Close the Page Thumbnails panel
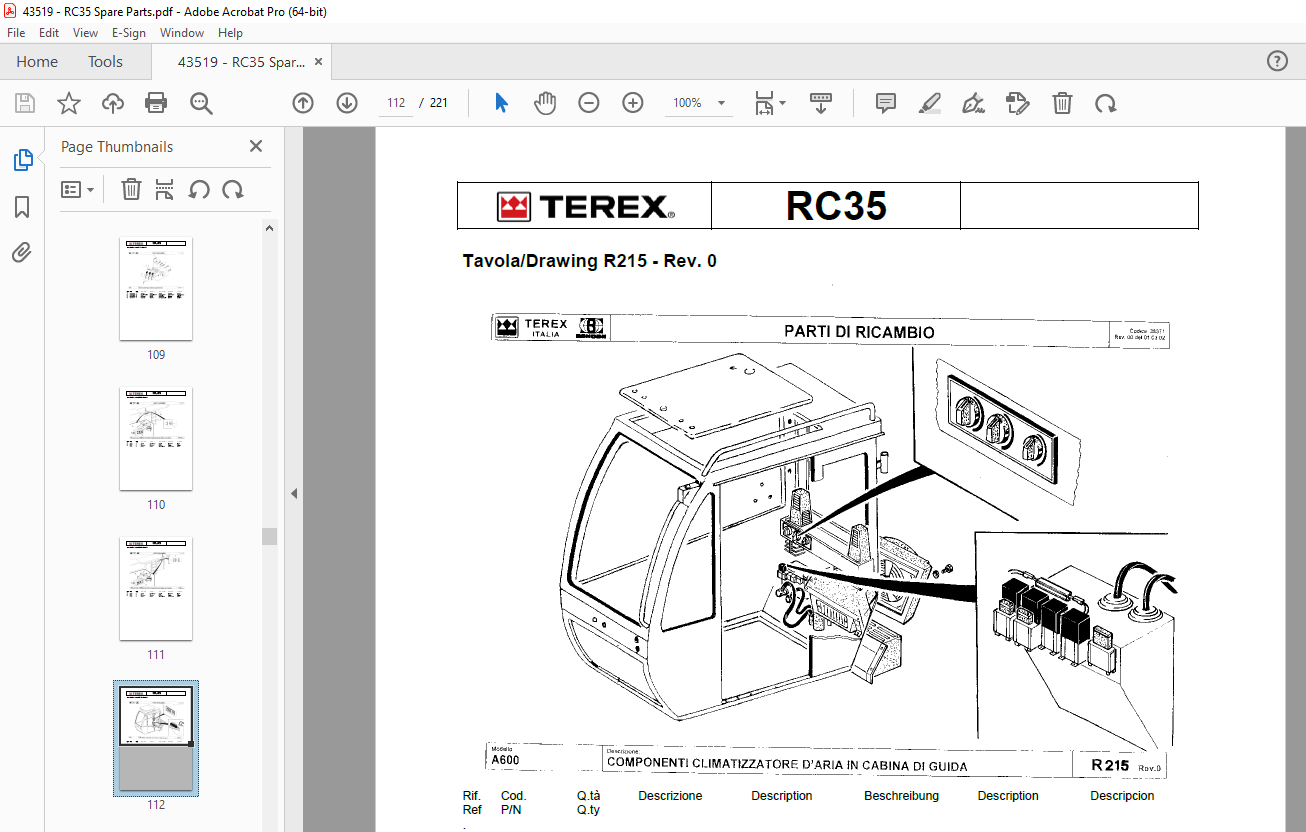 coord(256,146)
